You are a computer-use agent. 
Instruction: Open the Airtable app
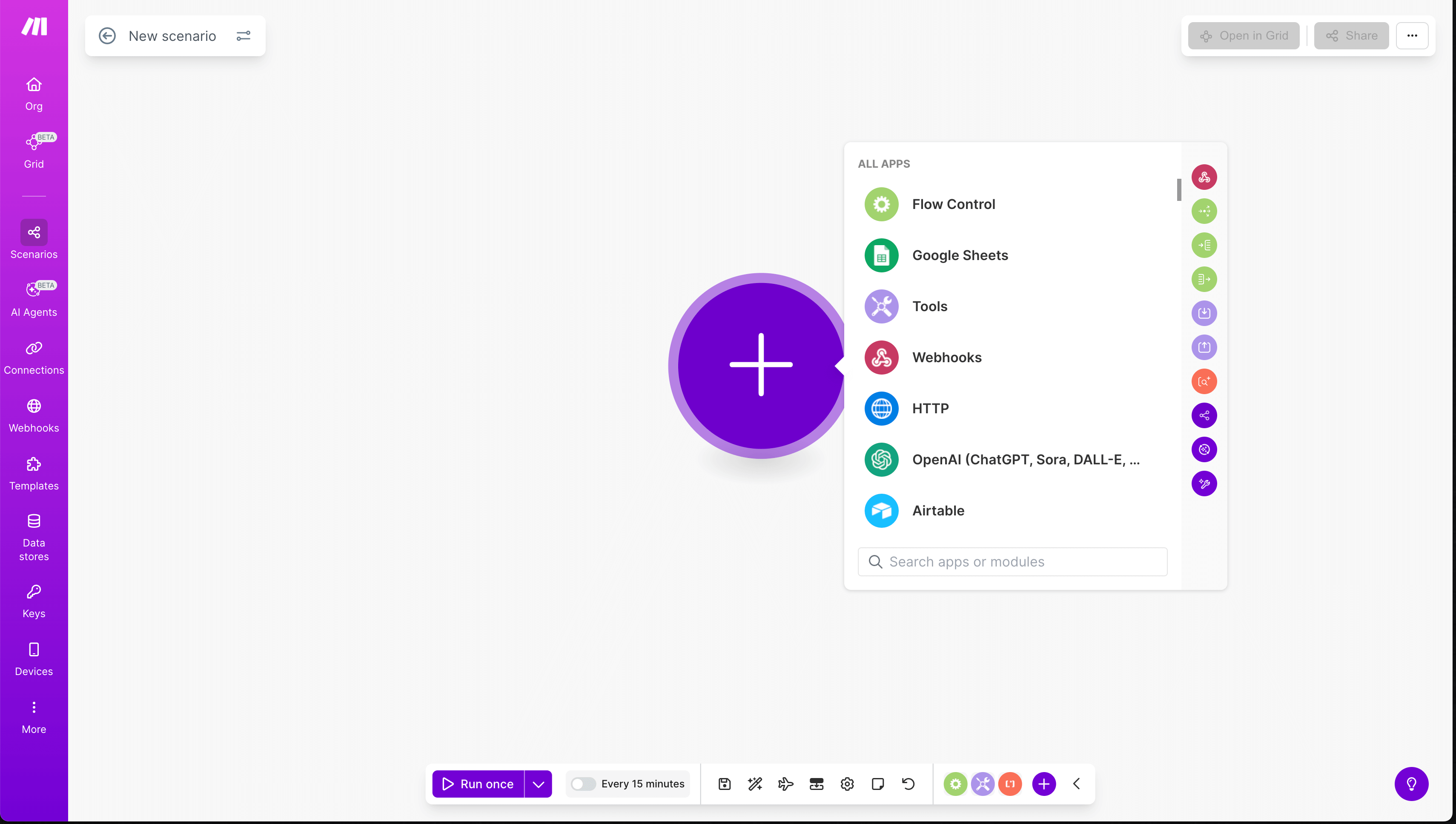[881, 510]
